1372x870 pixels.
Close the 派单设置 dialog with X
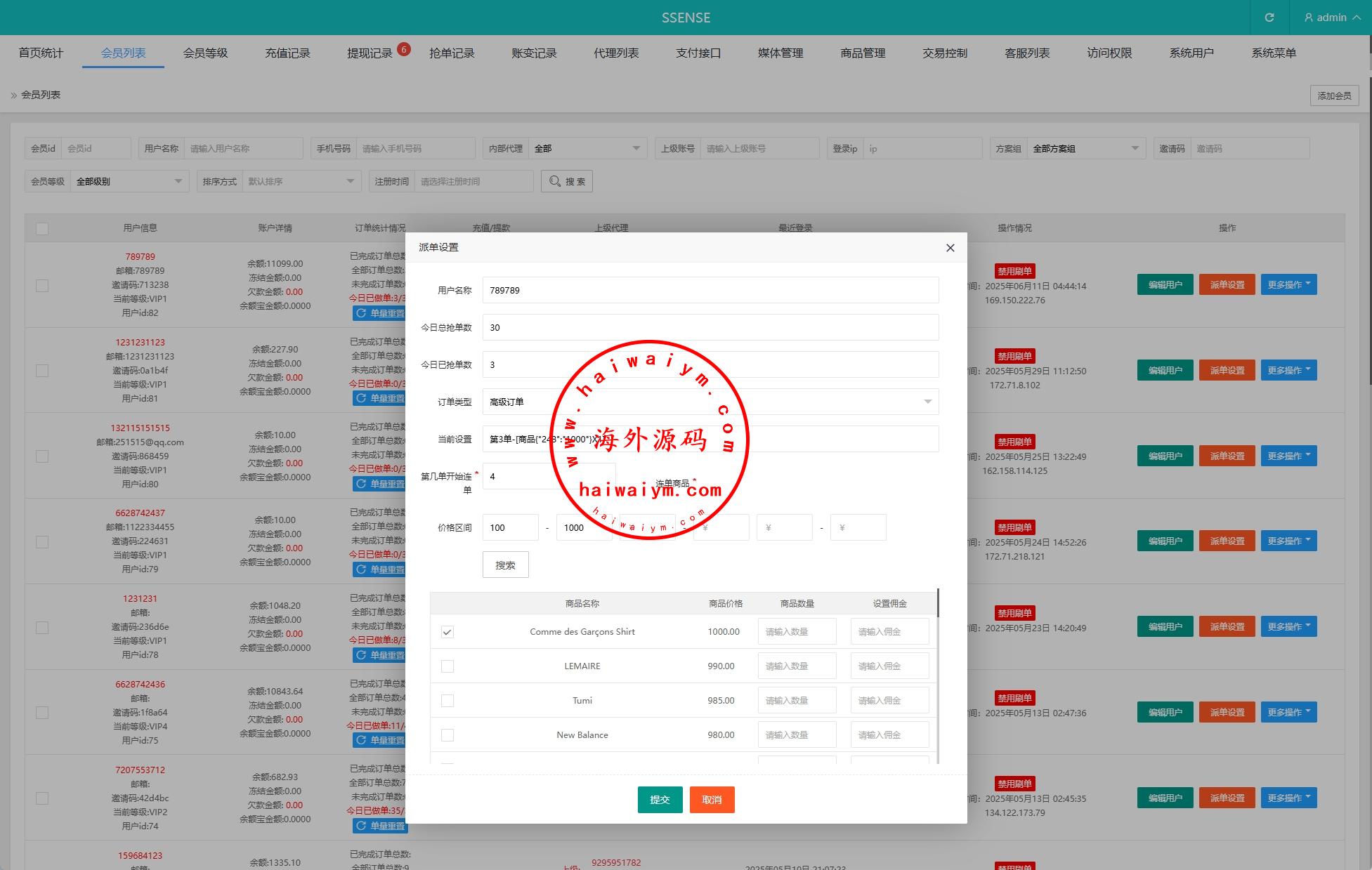coord(950,248)
